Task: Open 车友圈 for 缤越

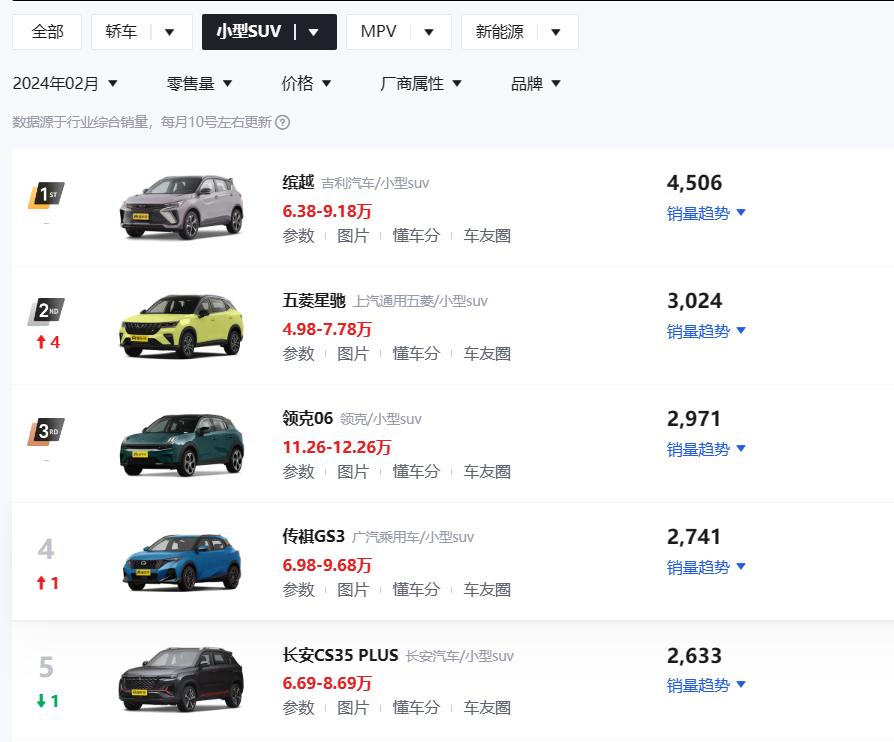Action: [487, 236]
